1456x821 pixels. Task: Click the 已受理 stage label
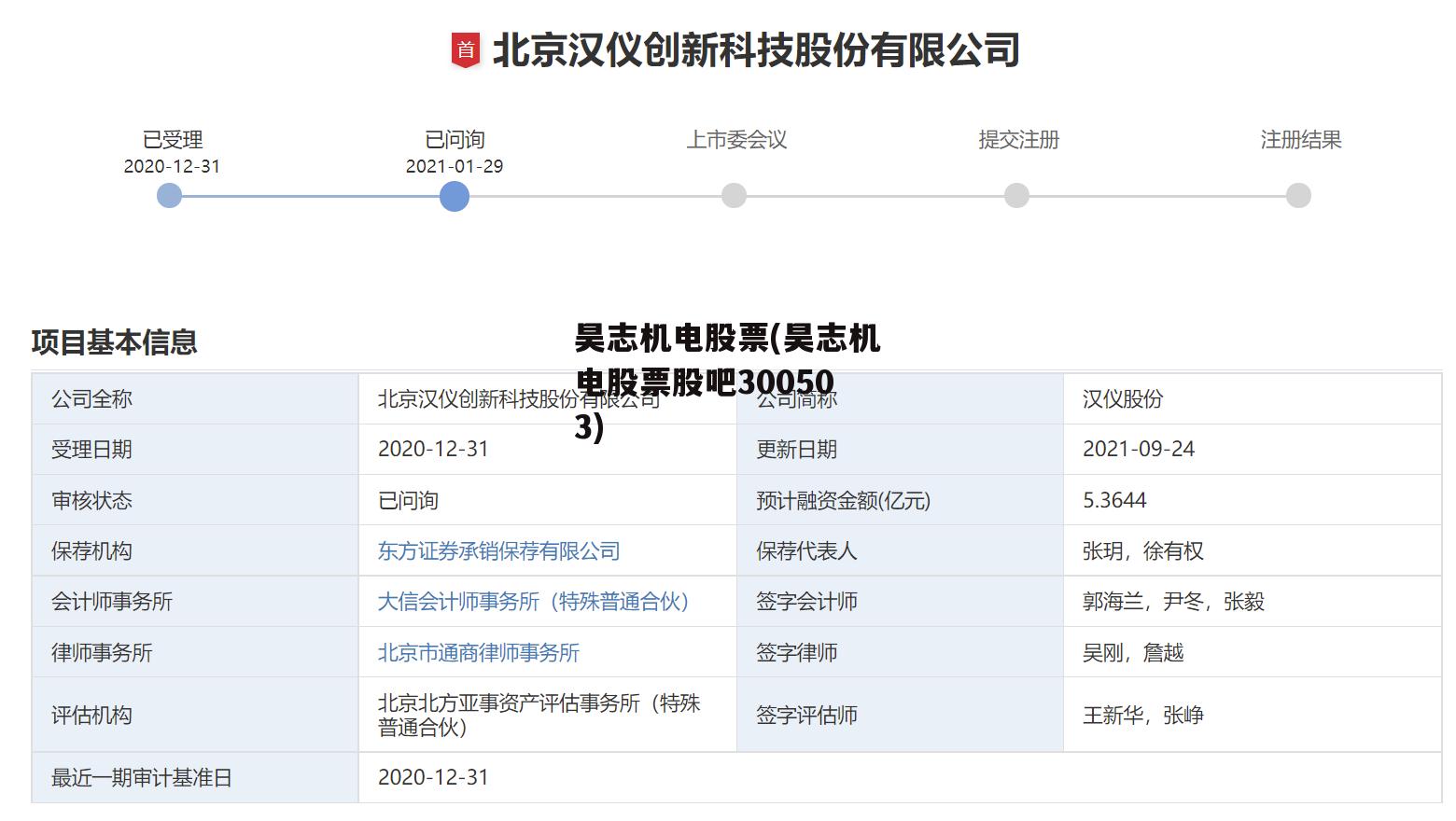point(173,140)
